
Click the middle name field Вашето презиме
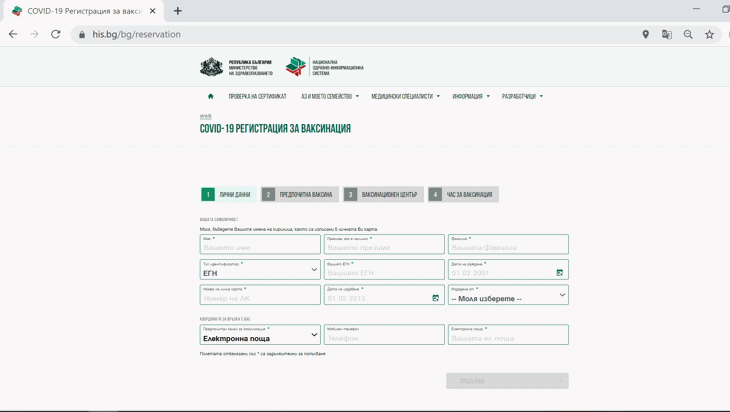point(384,244)
